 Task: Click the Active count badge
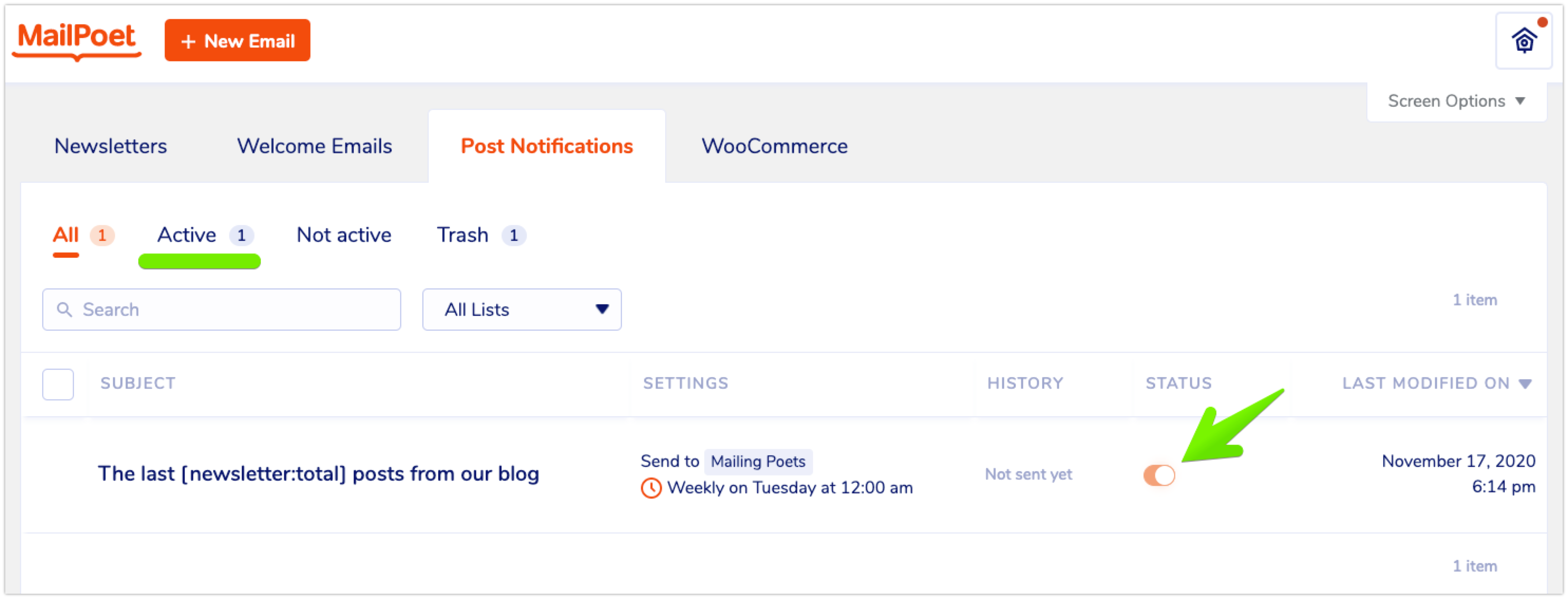(x=241, y=236)
